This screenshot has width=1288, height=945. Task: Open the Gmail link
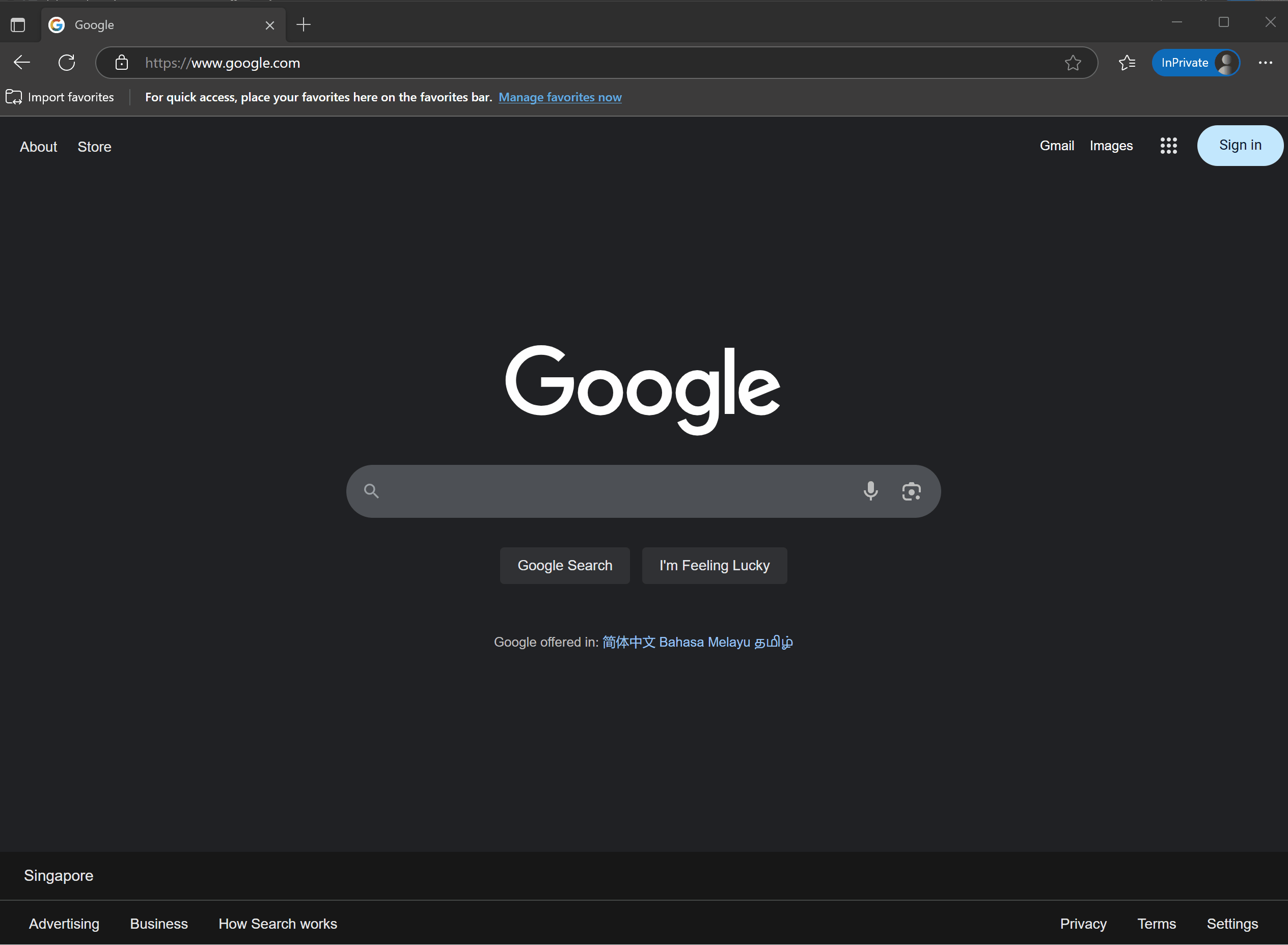[1056, 146]
